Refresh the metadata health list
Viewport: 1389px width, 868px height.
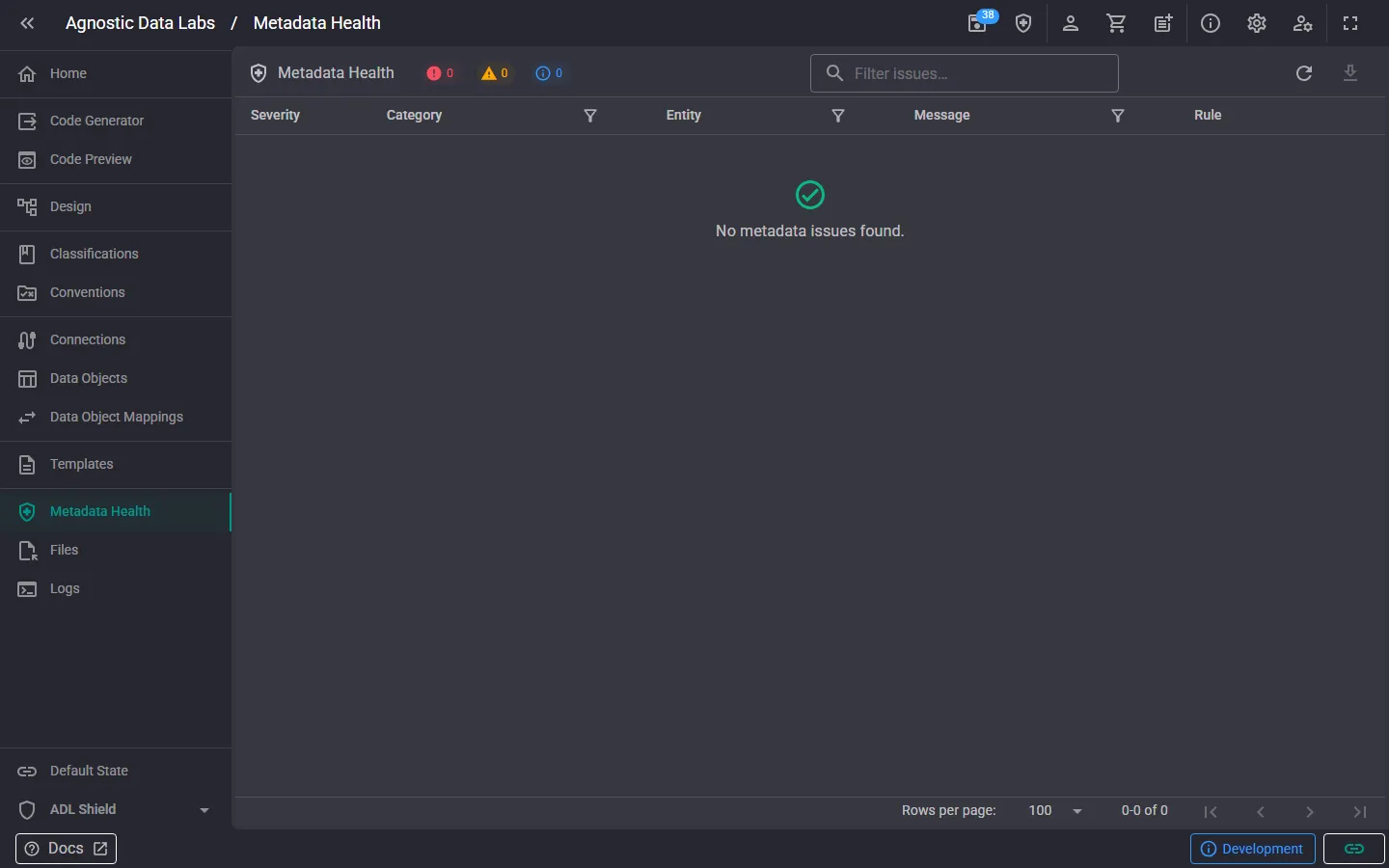click(x=1304, y=73)
